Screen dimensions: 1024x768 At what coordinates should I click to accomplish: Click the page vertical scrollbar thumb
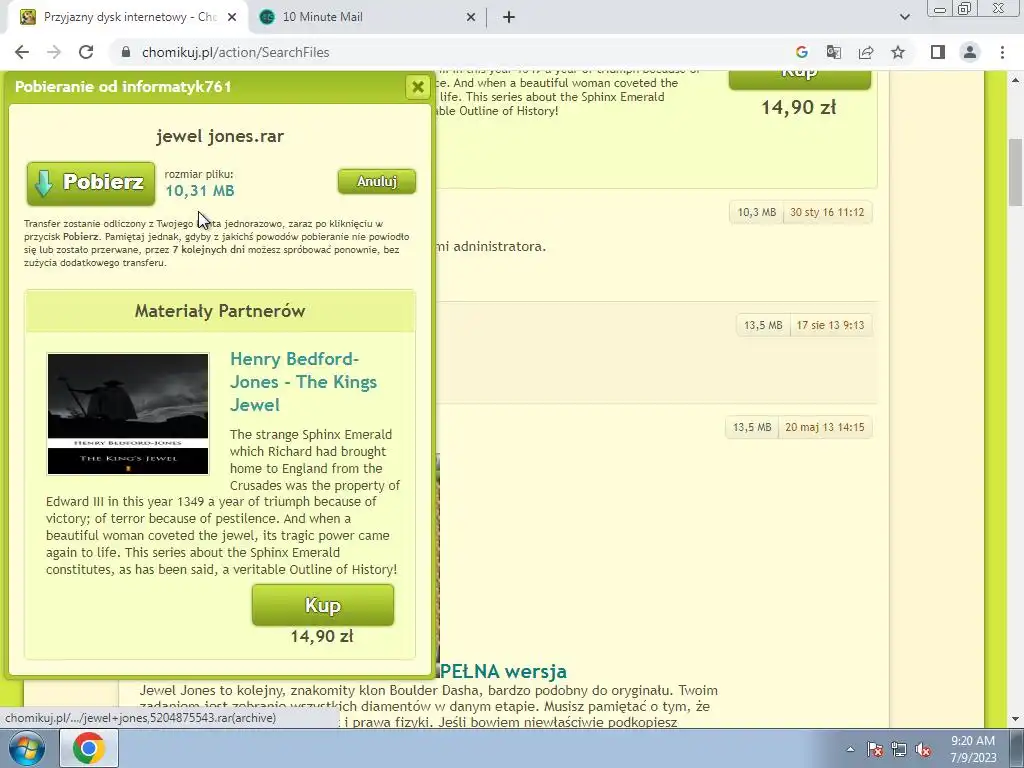click(1015, 172)
